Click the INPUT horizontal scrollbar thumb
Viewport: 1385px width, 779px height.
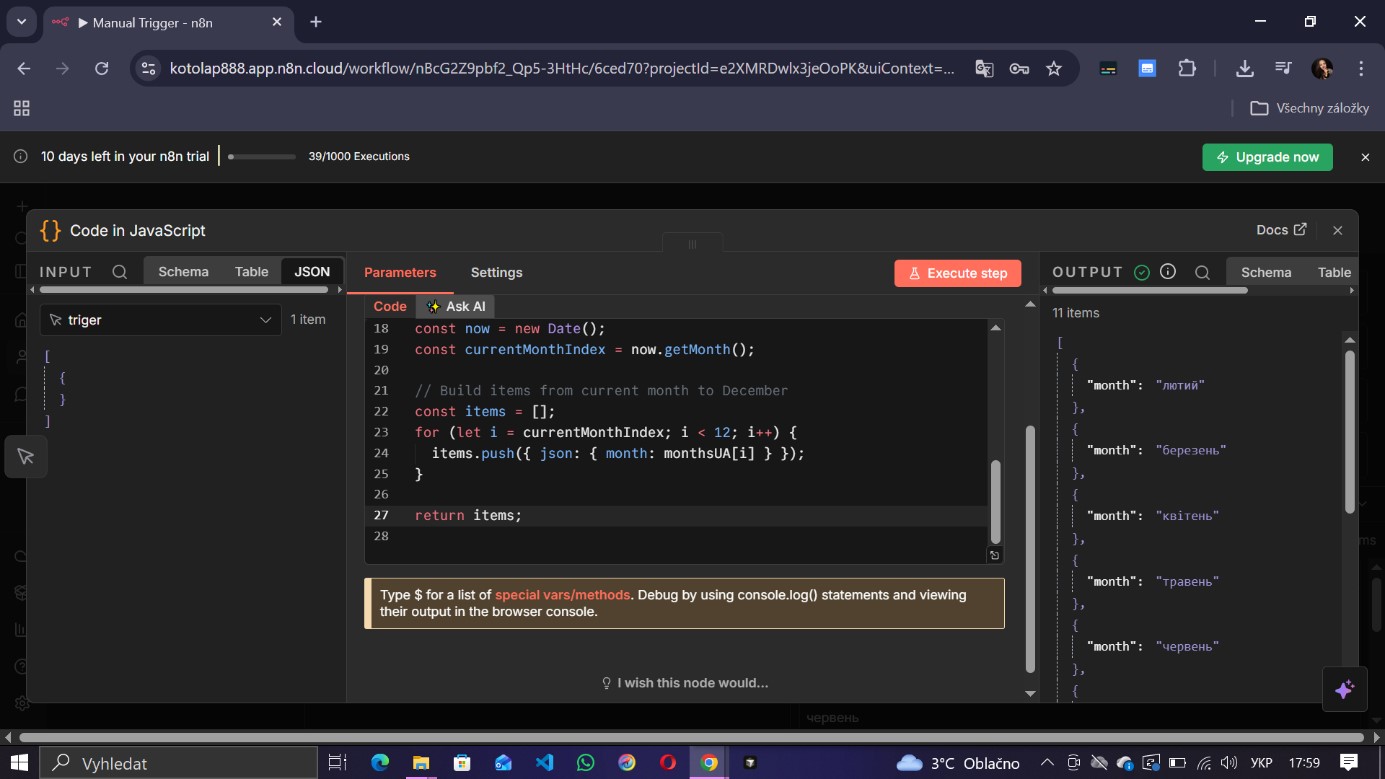click(184, 290)
